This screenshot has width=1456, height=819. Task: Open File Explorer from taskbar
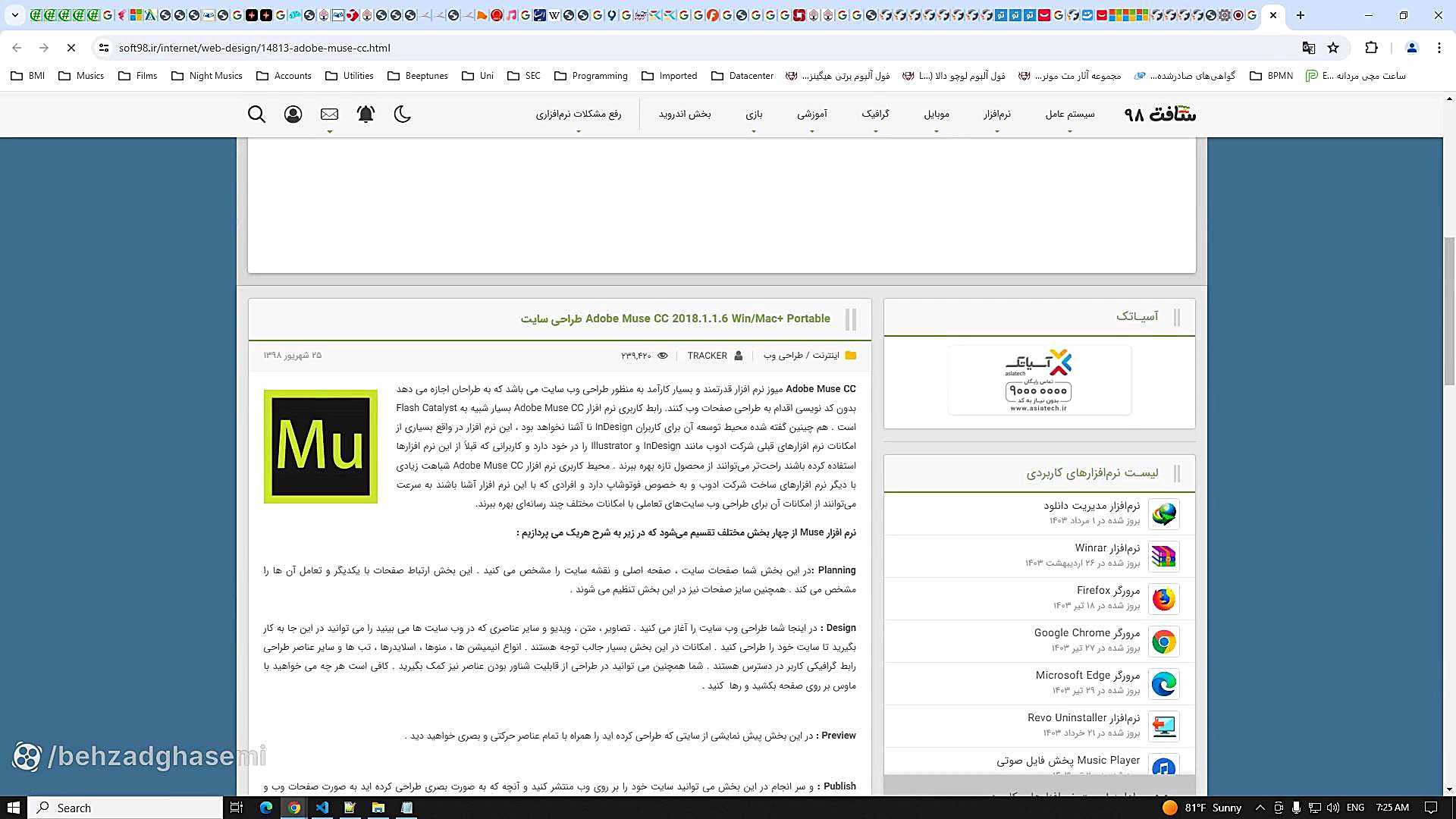tap(378, 808)
